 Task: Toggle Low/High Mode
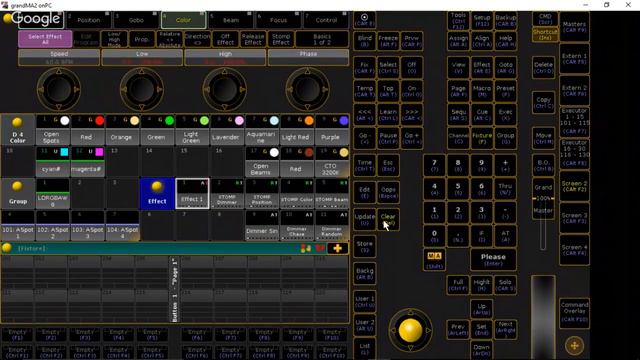tap(114, 39)
